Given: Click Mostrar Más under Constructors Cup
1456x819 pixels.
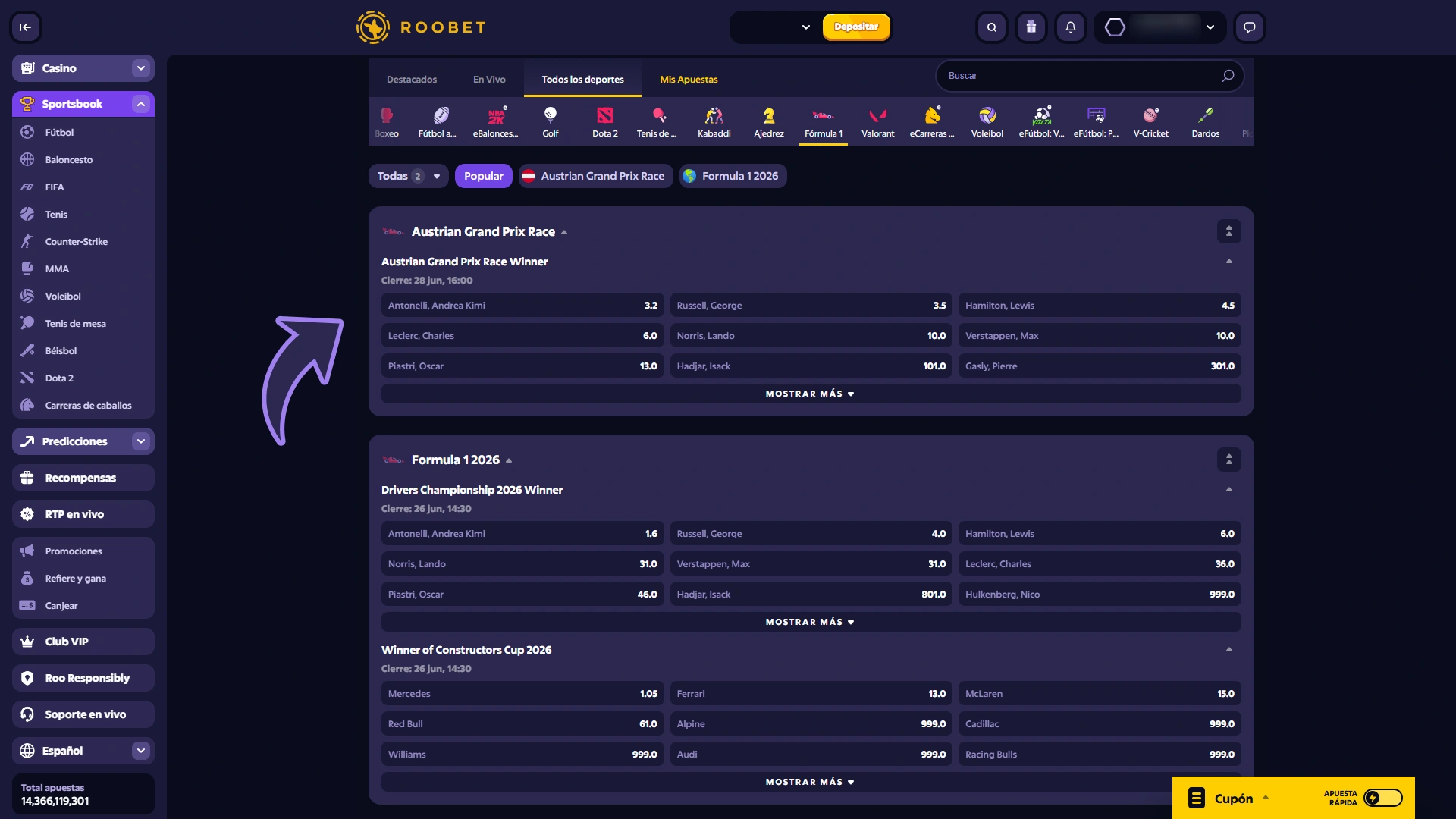Looking at the screenshot, I should [811, 782].
